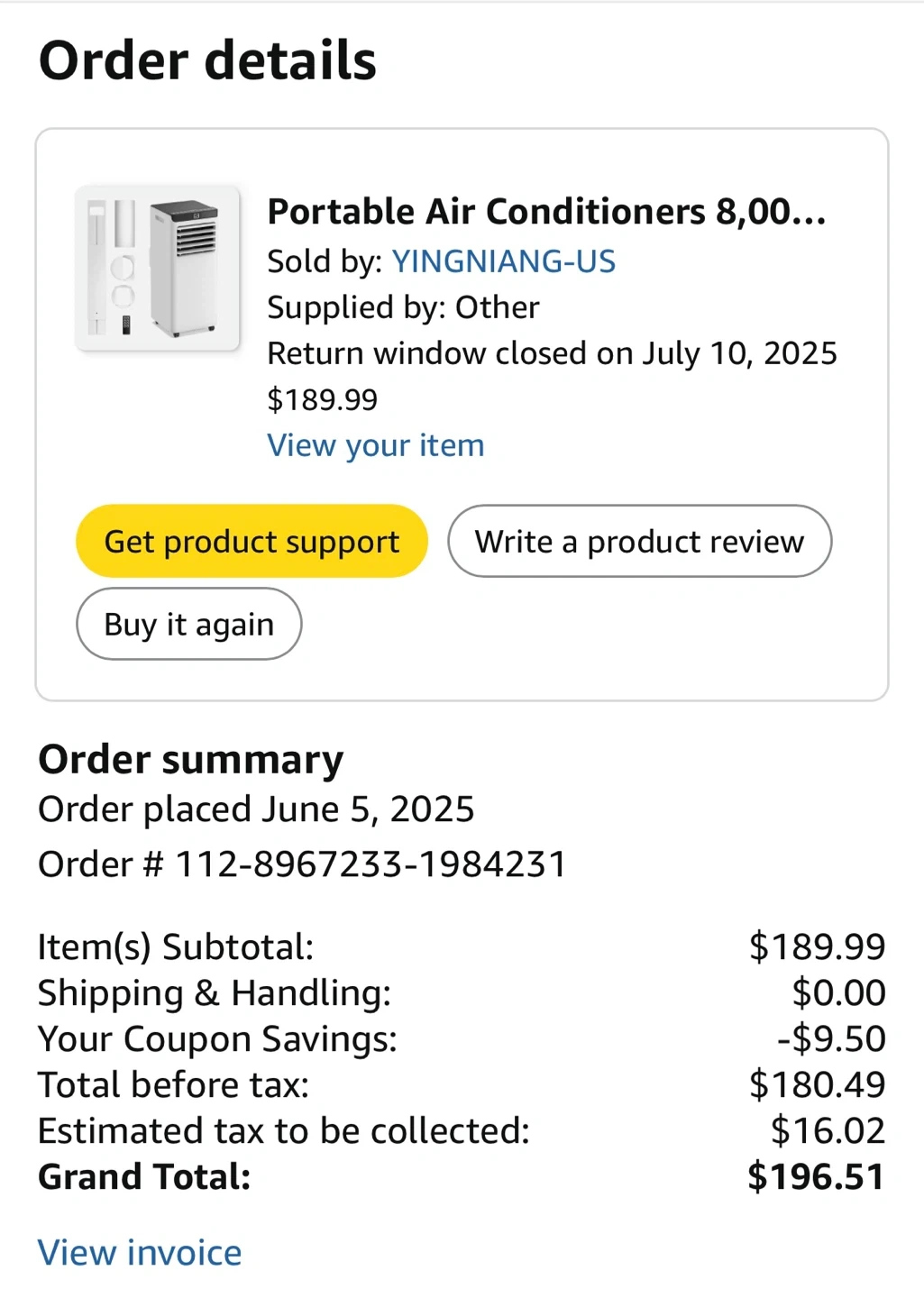Open the Portable Air Conditioners product title
This screenshot has width=924, height=1298.
(546, 212)
